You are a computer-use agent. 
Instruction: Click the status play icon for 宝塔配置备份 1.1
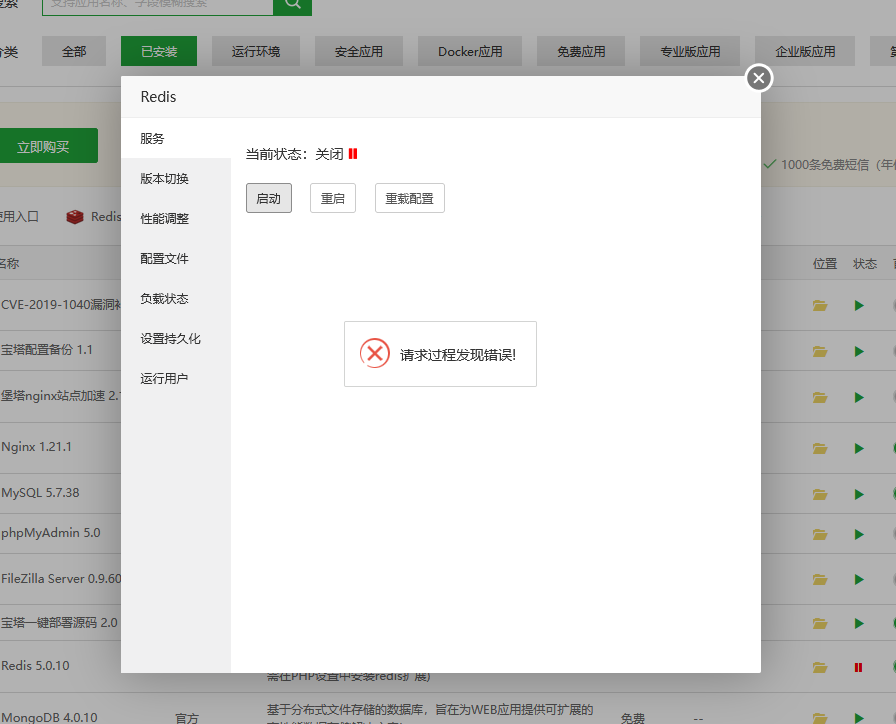point(859,351)
